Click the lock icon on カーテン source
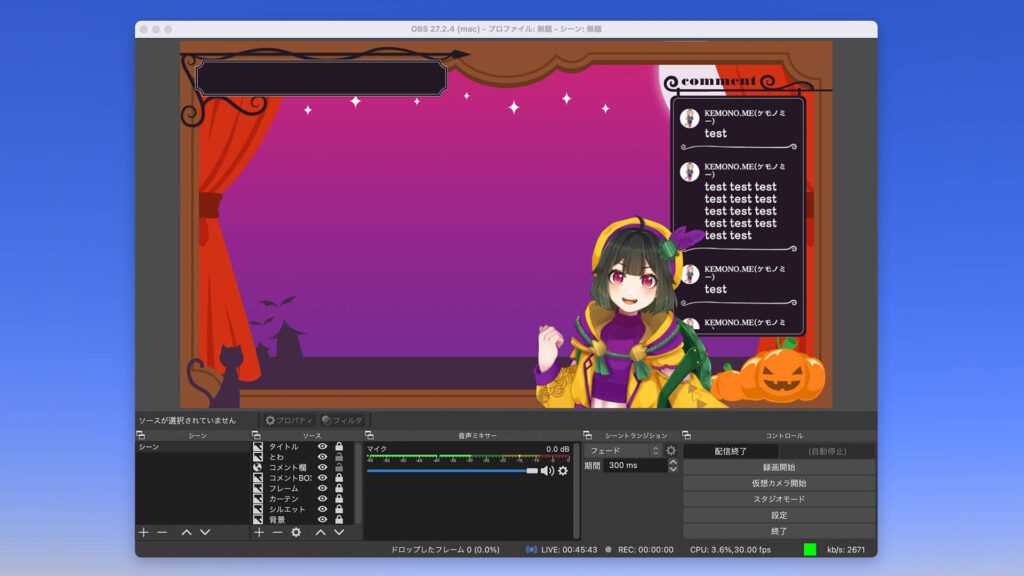Image resolution: width=1024 pixels, height=576 pixels. (339, 497)
